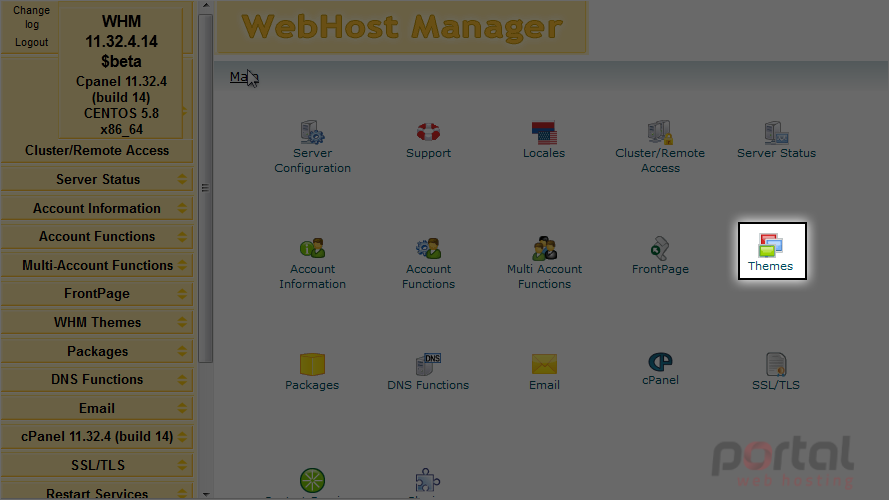Click the WHM 11.32.4.14 version text
The height and width of the screenshot is (500, 889).
coord(121,41)
